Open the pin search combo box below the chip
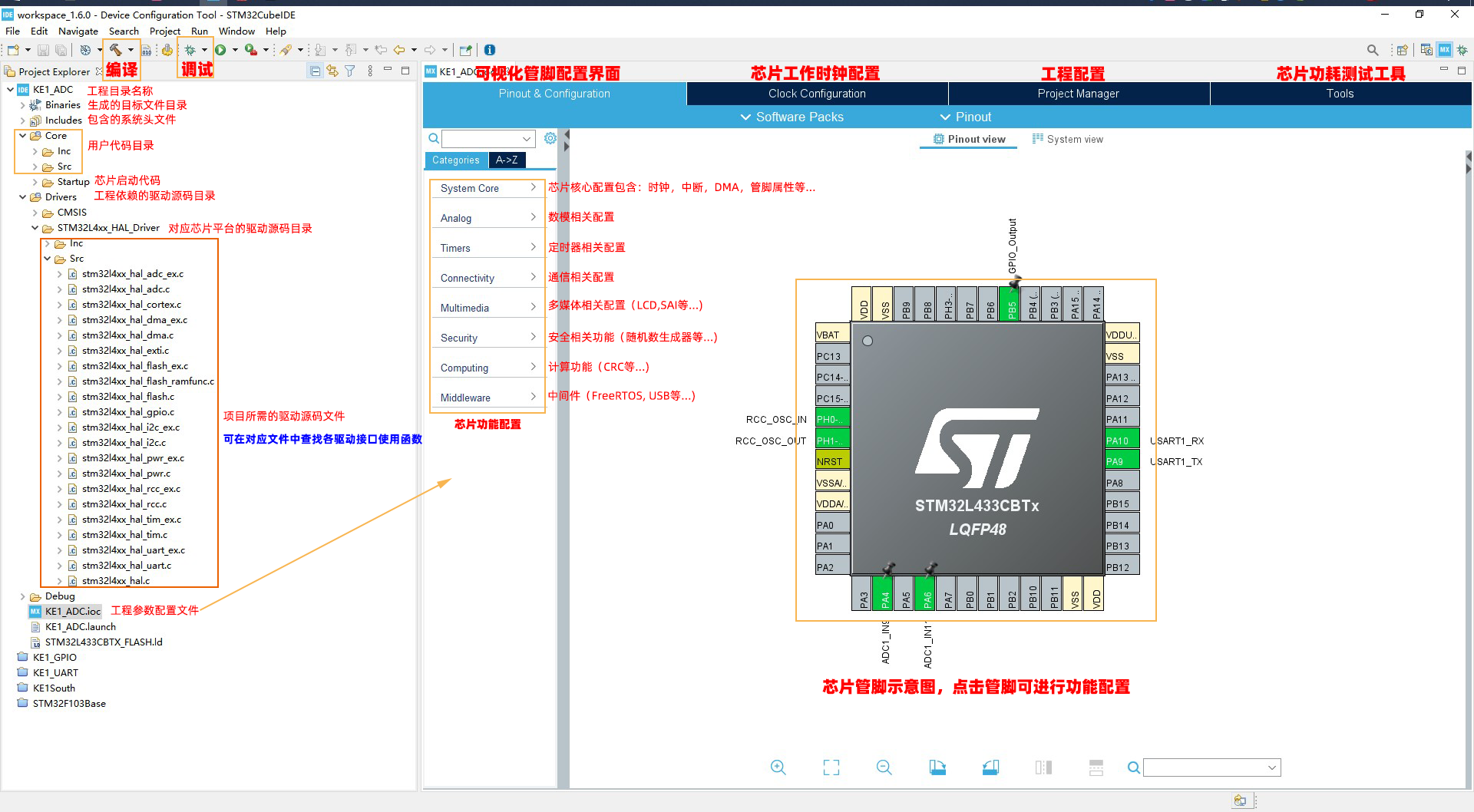 pos(1212,767)
